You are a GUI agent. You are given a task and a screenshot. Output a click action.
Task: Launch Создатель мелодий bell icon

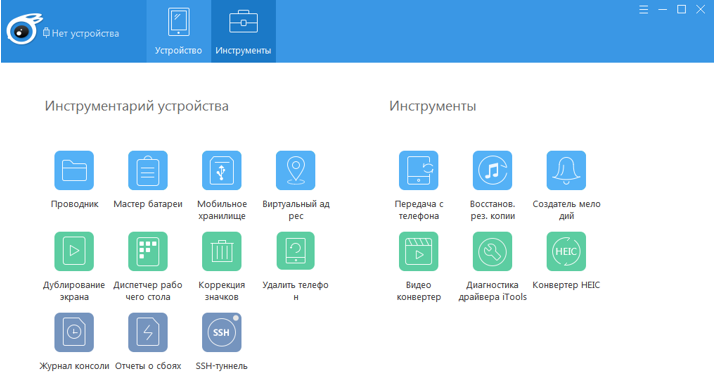pyautogui.click(x=566, y=171)
